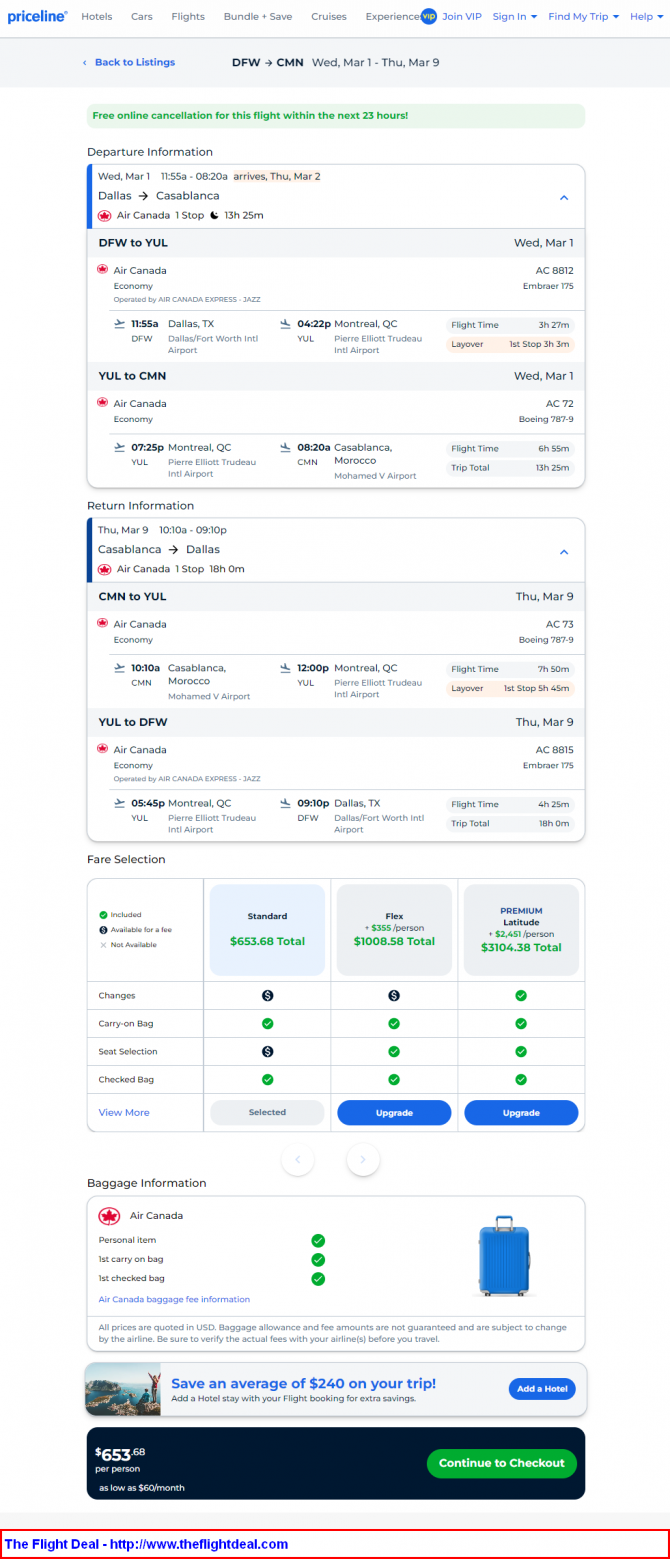This screenshot has width=670, height=1559.
Task: Open the Sign In dropdown
Action: (515, 17)
